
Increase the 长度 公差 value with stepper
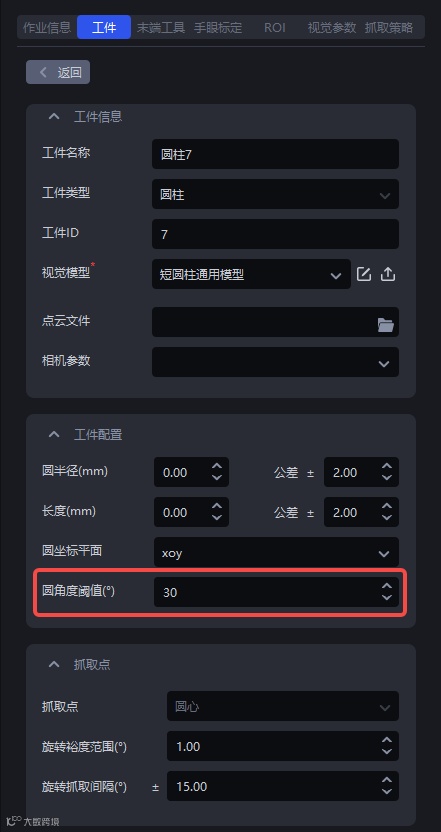(387, 506)
